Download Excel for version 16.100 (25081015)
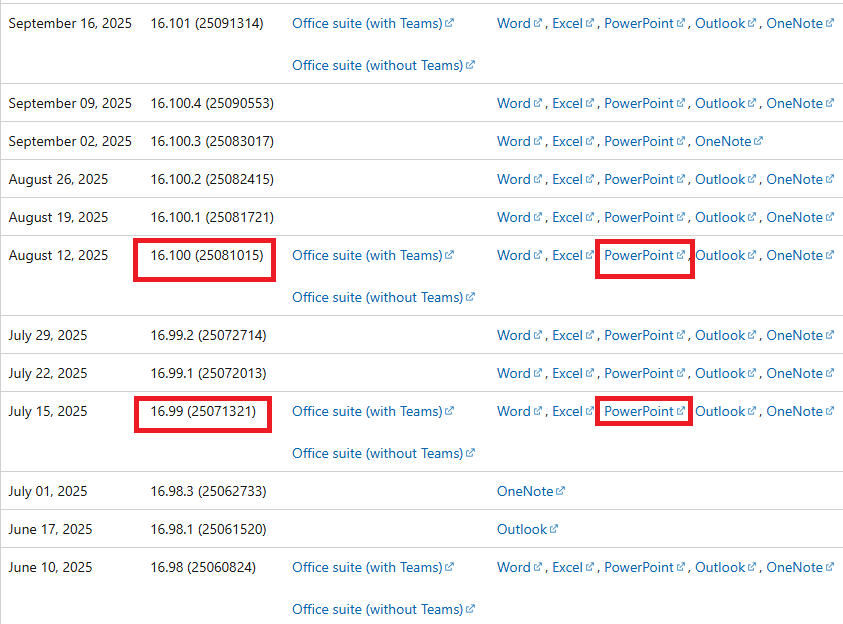The image size is (843, 624). click(573, 255)
